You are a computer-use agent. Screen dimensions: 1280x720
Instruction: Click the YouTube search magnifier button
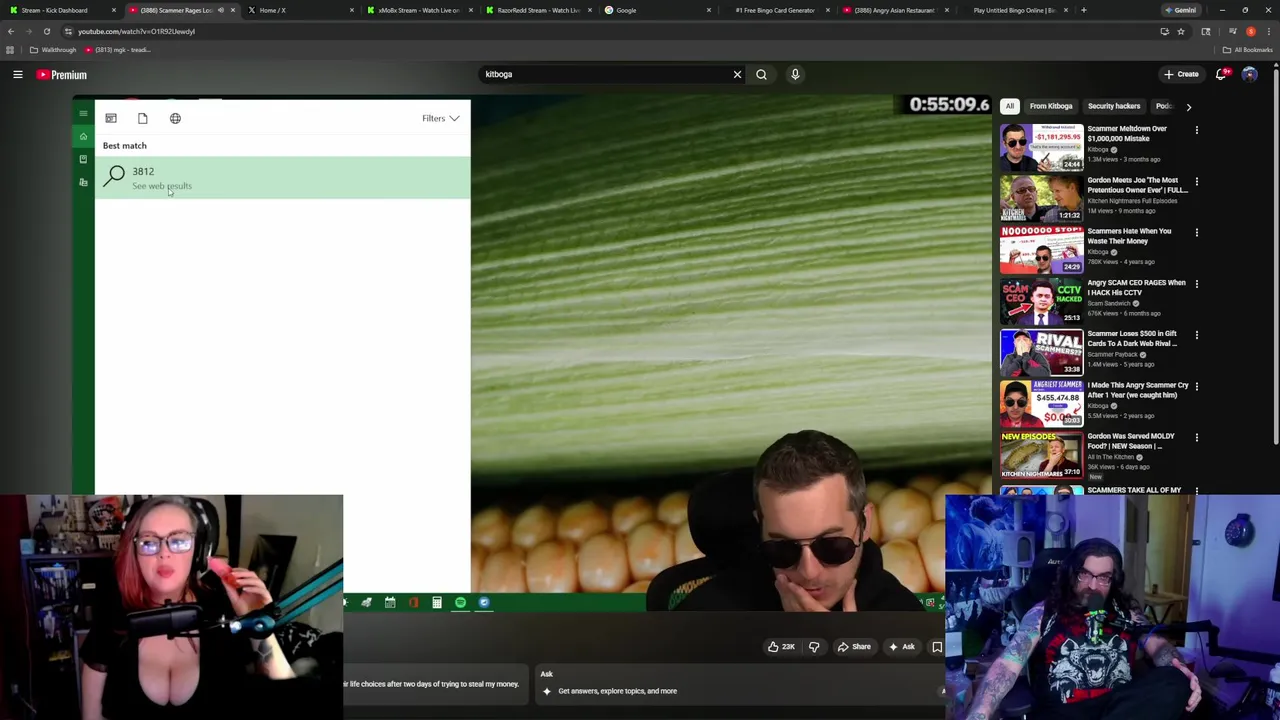[761, 74]
